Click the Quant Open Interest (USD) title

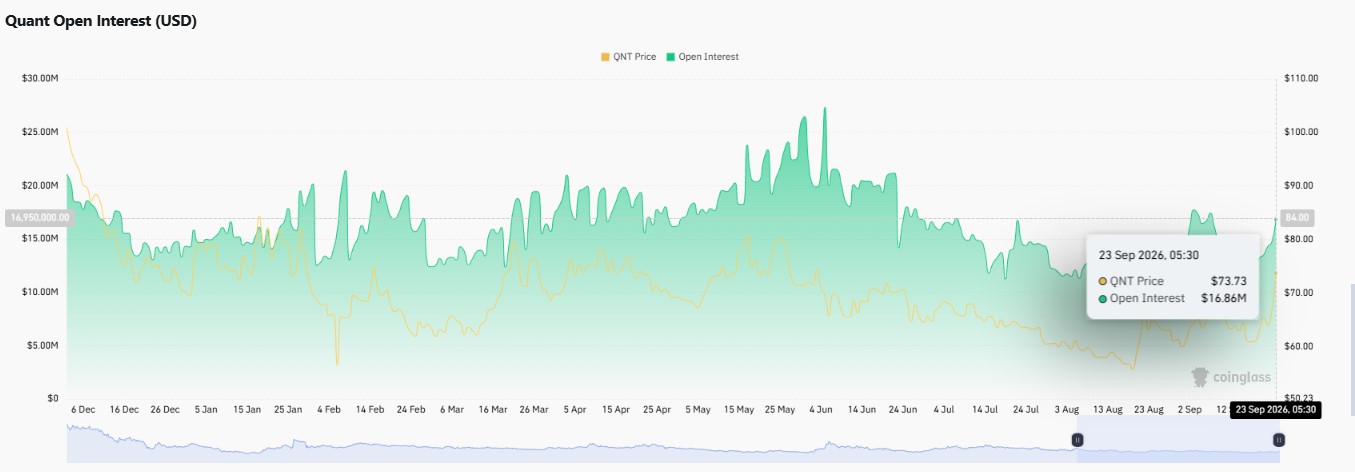[101, 22]
